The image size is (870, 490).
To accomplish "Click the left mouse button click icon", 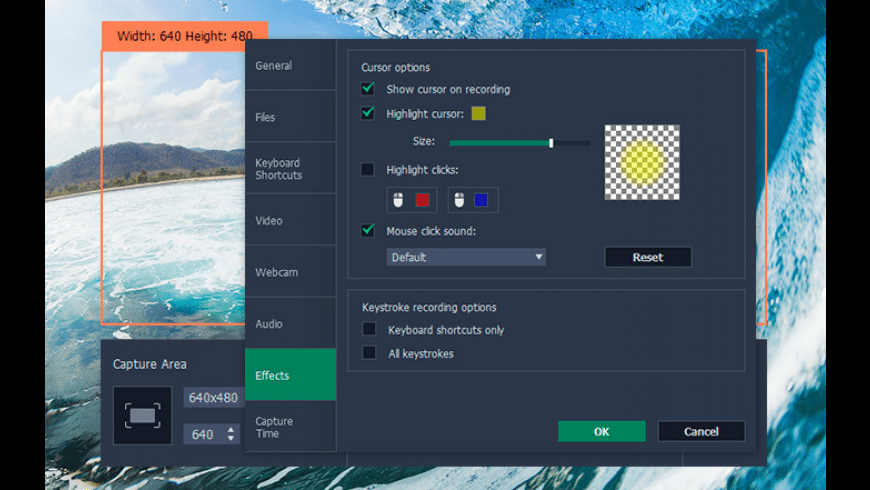I will [x=398, y=200].
